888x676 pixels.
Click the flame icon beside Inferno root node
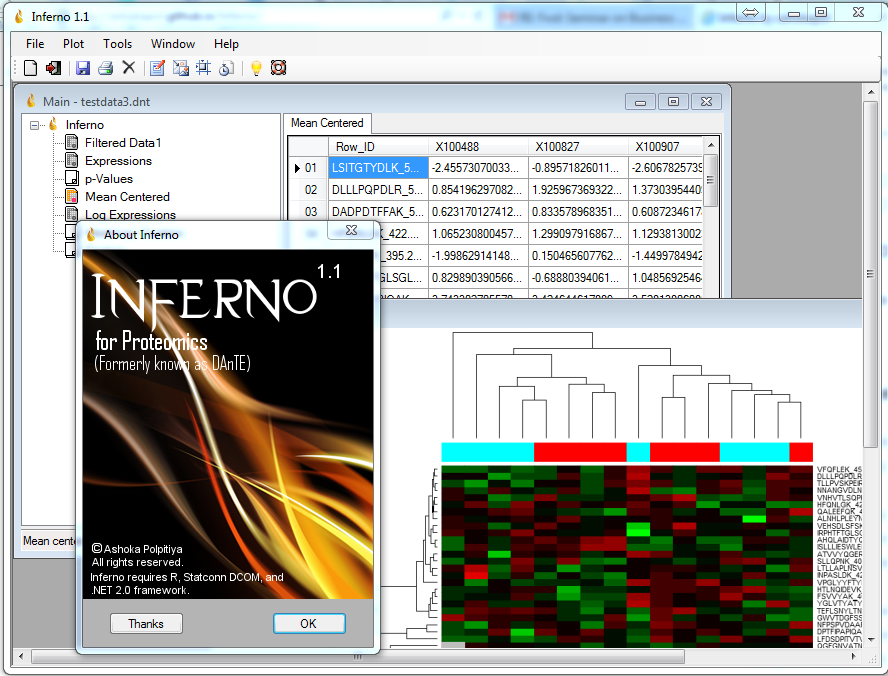pos(53,124)
